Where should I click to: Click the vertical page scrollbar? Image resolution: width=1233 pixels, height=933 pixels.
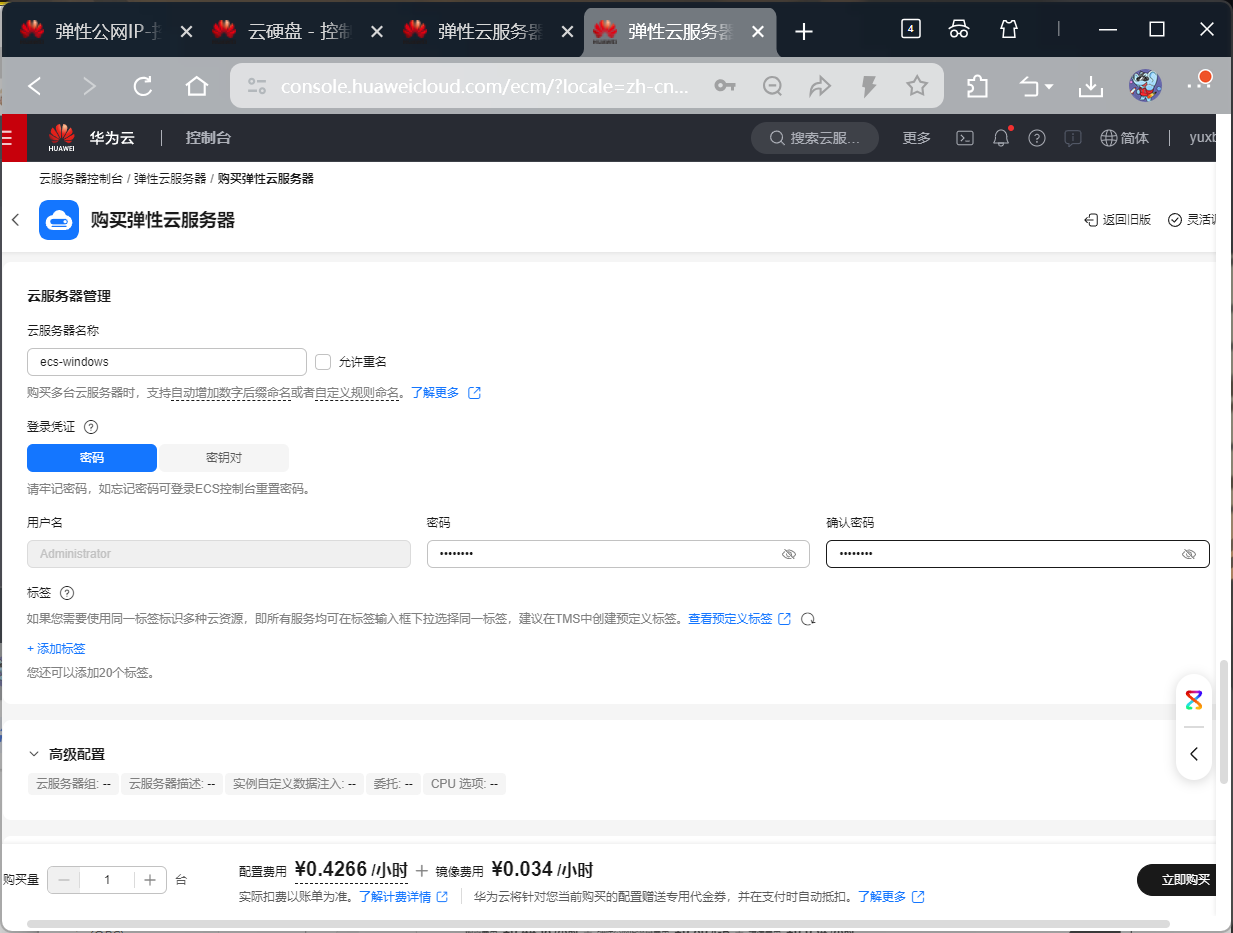tap(1224, 720)
